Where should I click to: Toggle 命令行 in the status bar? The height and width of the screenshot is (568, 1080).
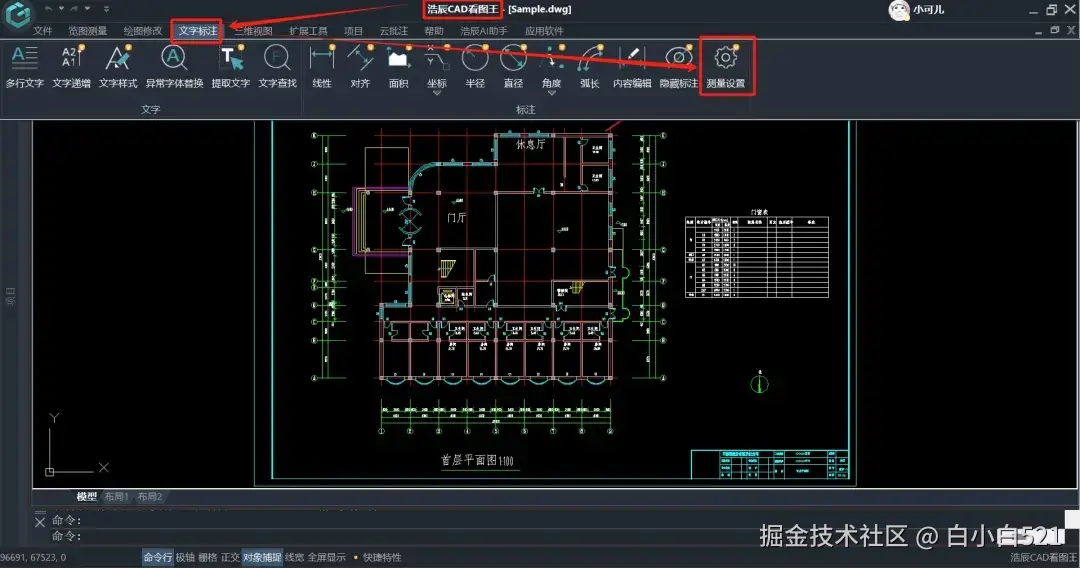[158, 557]
